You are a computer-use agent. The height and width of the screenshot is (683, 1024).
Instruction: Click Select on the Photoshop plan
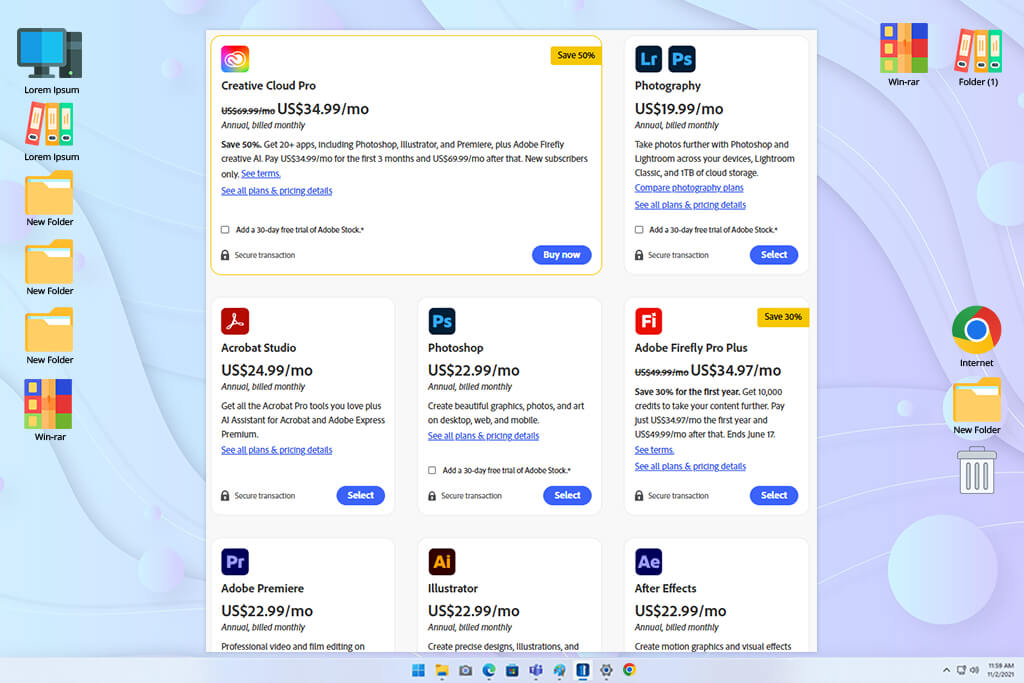(x=568, y=496)
